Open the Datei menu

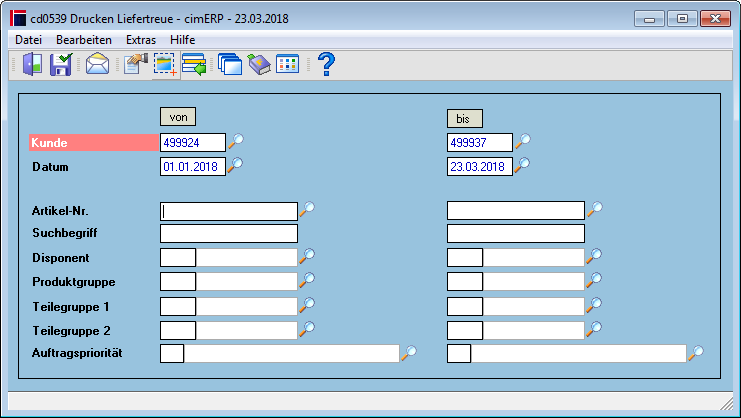[28, 40]
